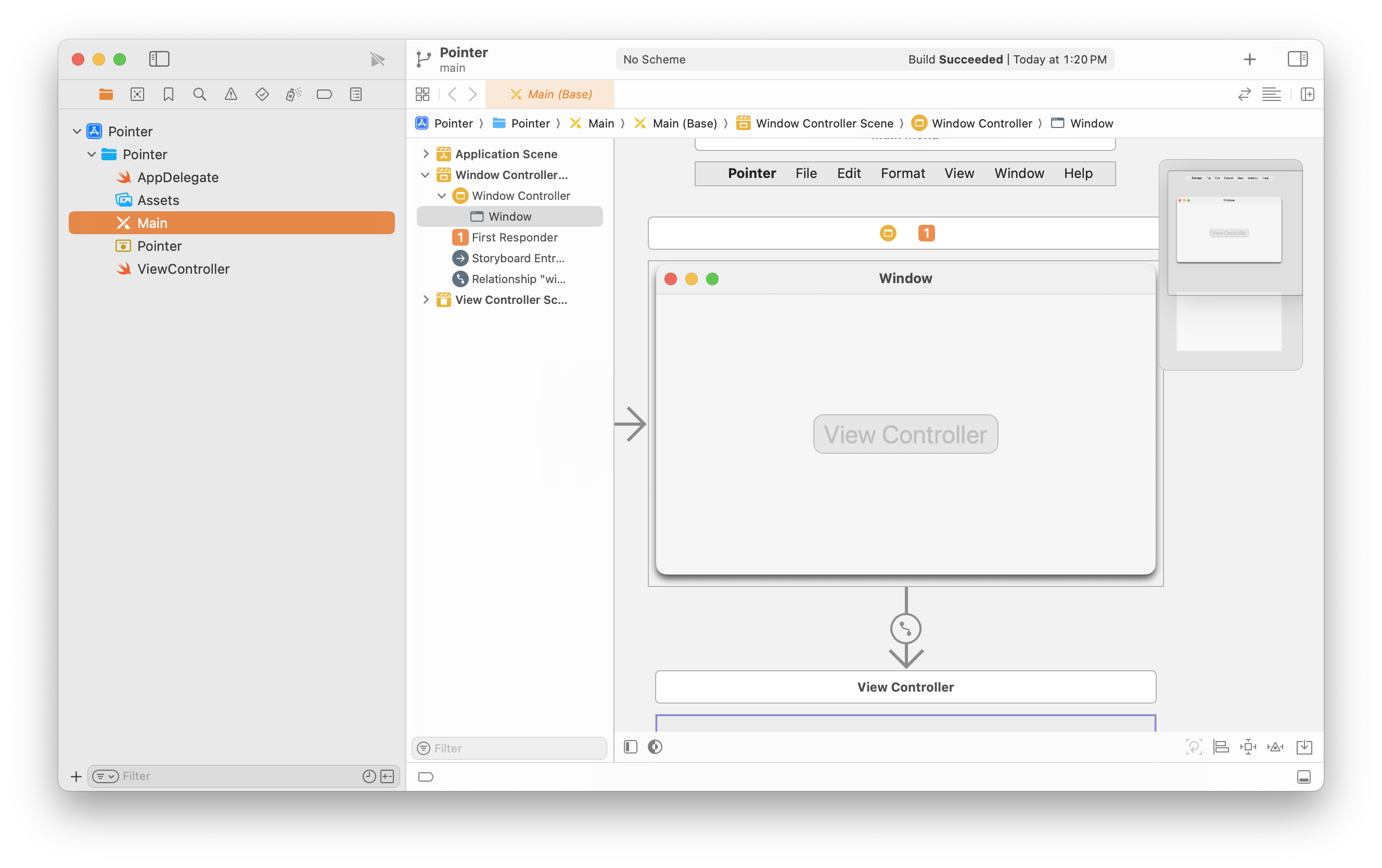Click the Library plus button in toolbar
The width and height of the screenshot is (1382, 868).
click(x=1249, y=59)
